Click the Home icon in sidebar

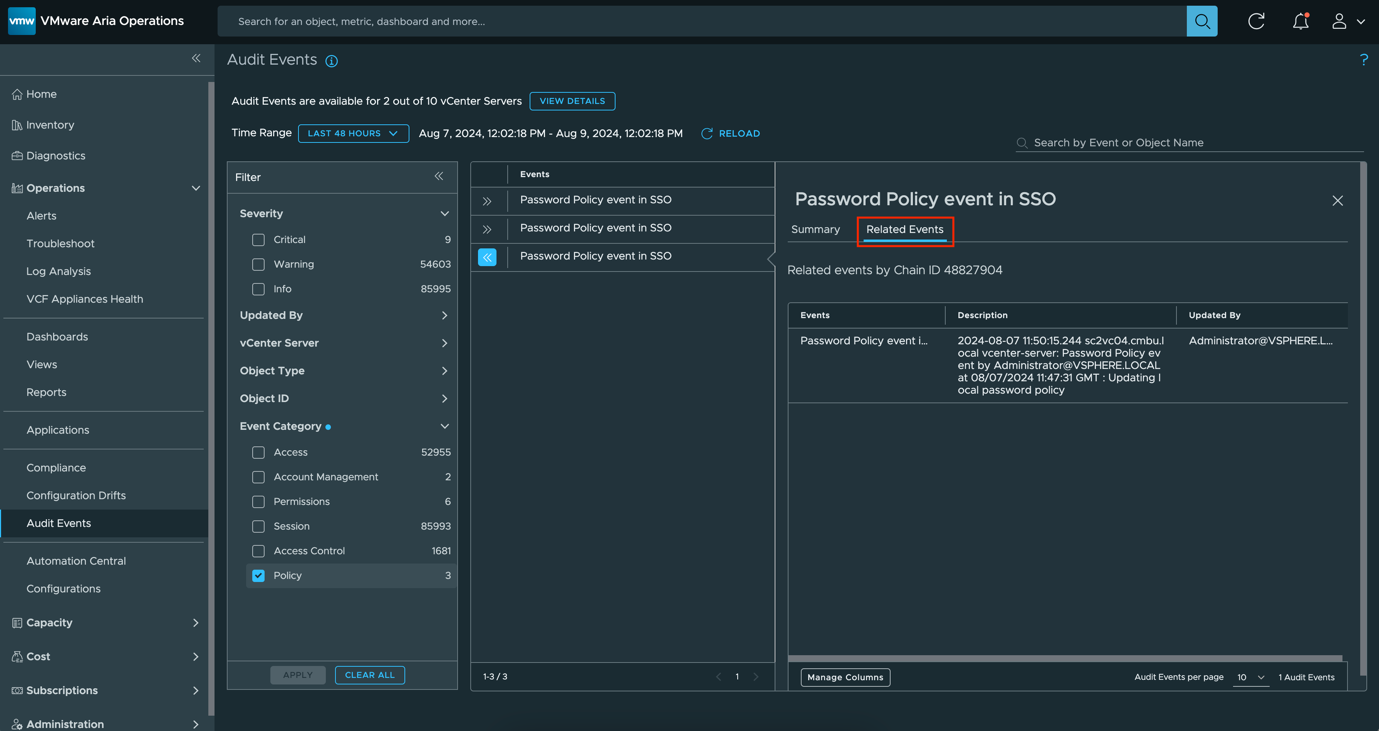click(x=17, y=94)
